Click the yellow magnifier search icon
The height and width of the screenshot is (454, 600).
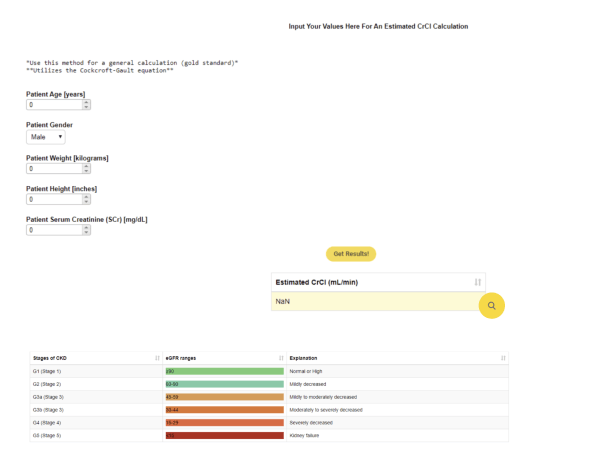(x=491, y=305)
